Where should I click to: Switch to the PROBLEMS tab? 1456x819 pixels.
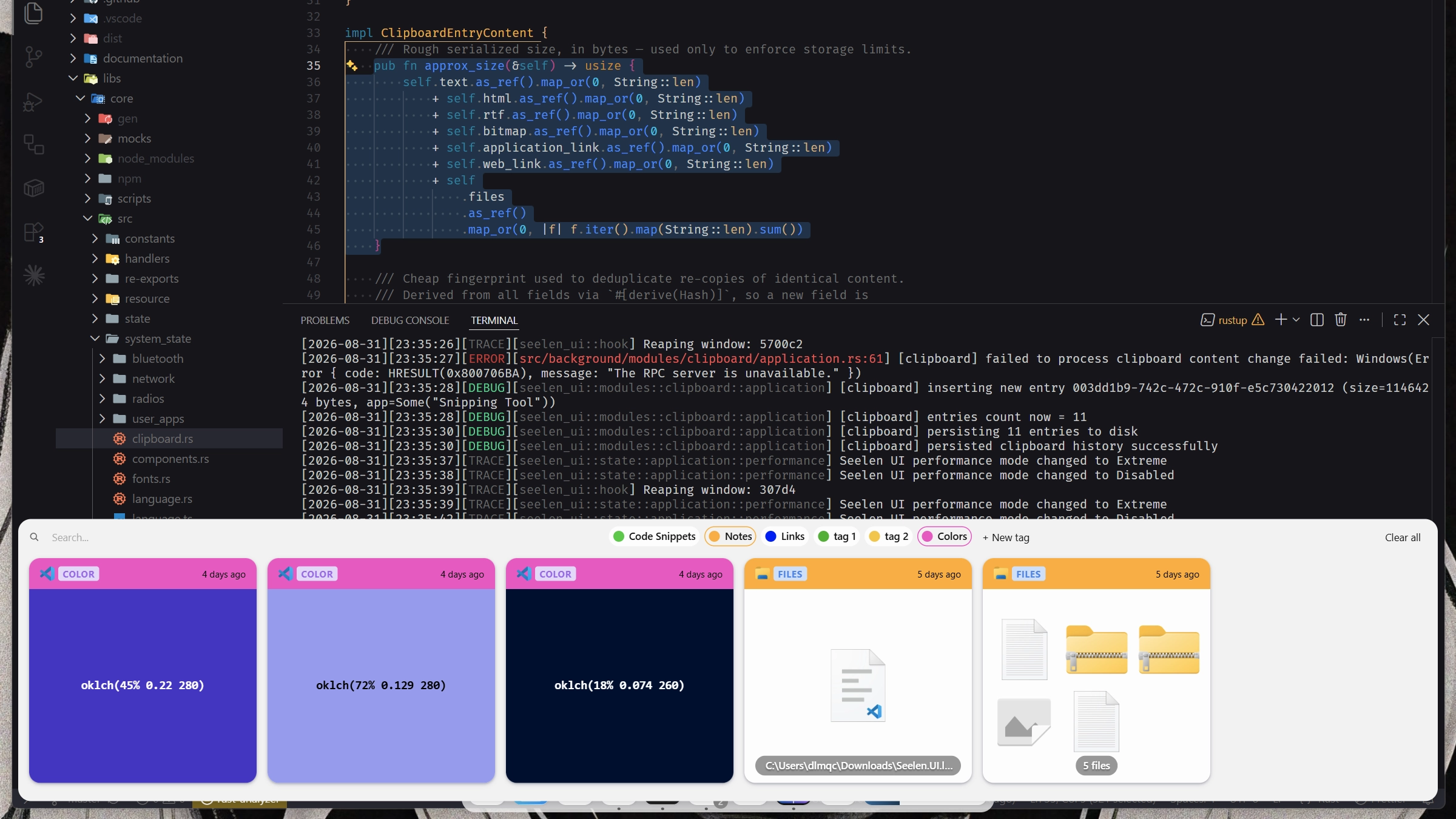(325, 320)
